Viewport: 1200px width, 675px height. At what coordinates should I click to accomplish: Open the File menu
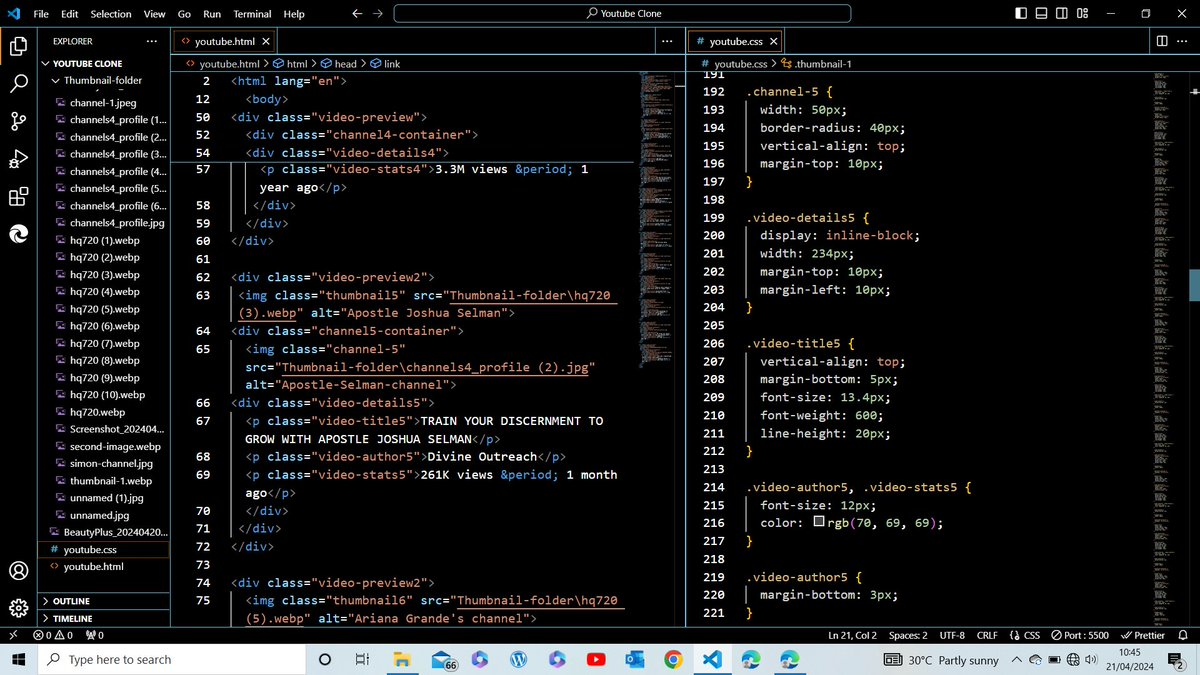click(x=41, y=14)
